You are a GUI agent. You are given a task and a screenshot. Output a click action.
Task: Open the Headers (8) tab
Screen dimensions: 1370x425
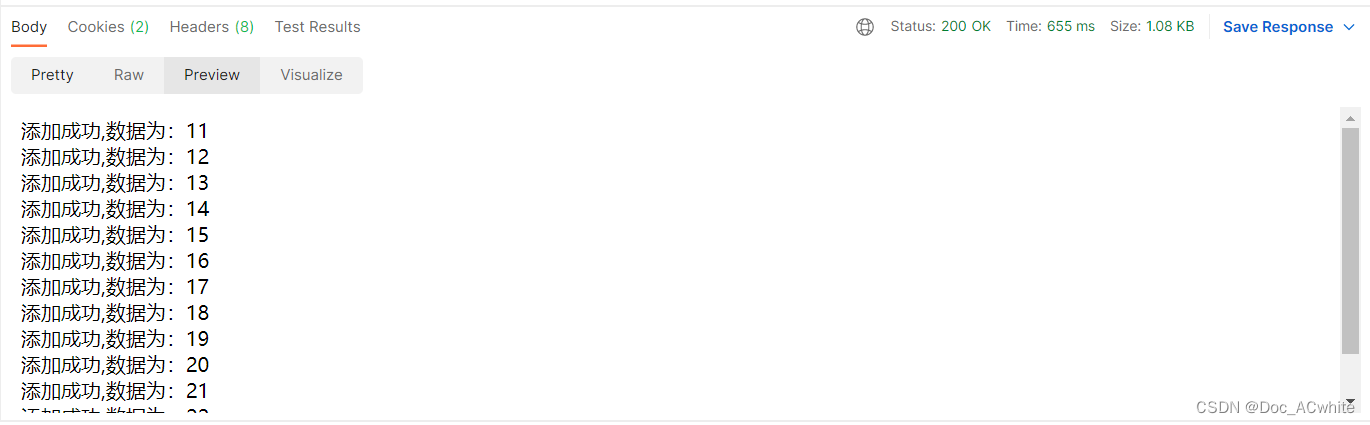212,27
